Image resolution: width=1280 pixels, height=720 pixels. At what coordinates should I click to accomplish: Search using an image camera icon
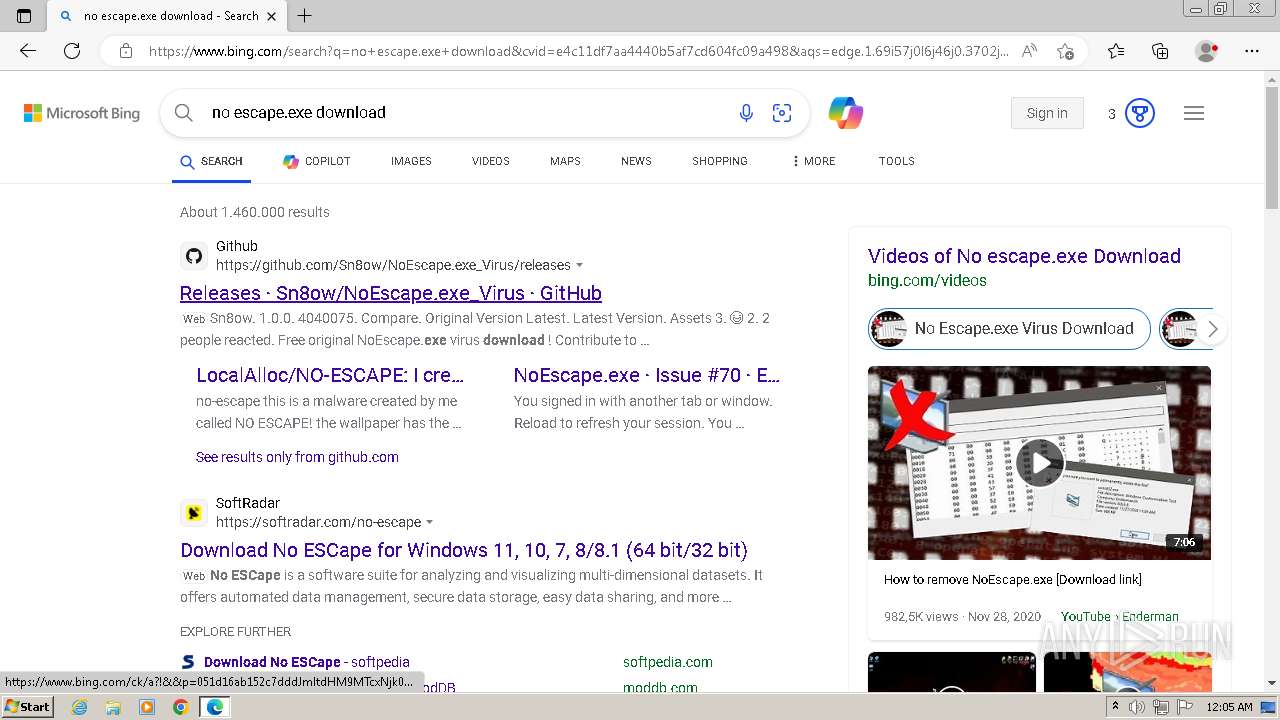[x=782, y=113]
